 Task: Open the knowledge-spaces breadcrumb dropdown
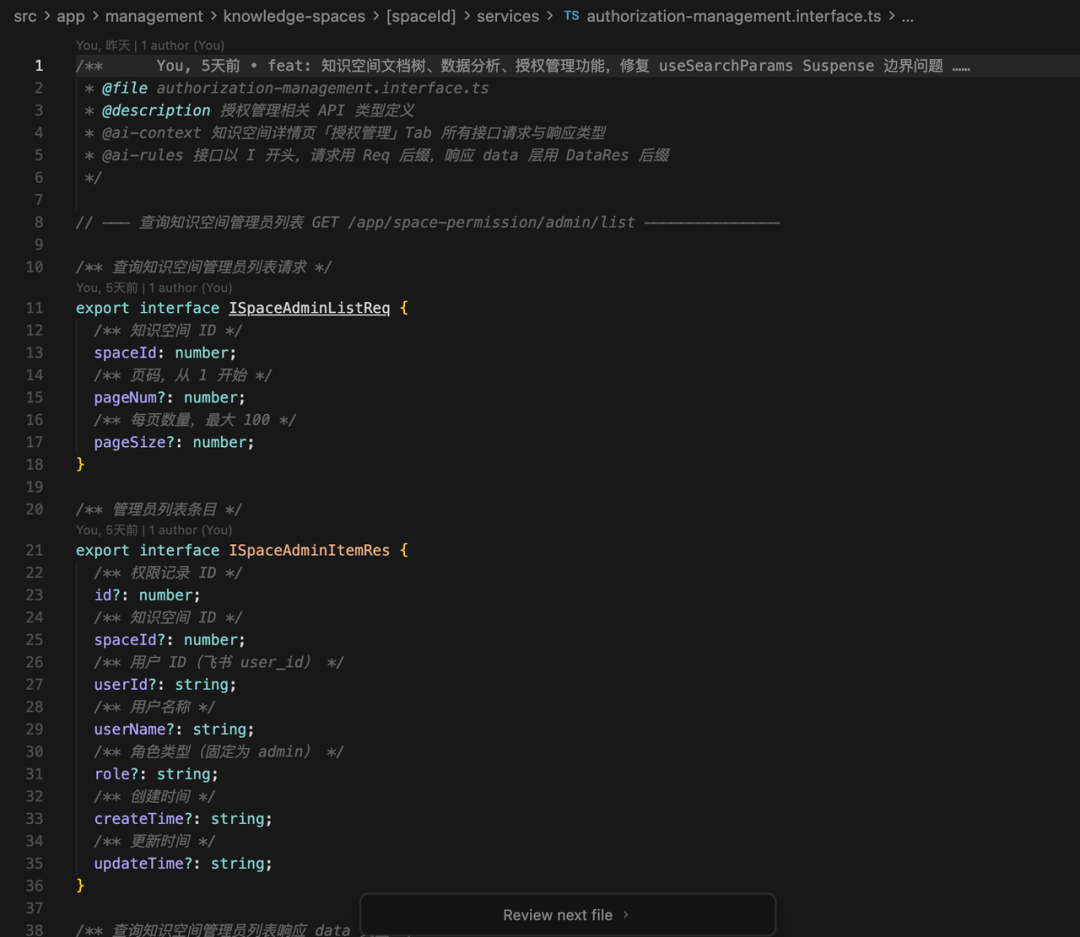pos(294,16)
